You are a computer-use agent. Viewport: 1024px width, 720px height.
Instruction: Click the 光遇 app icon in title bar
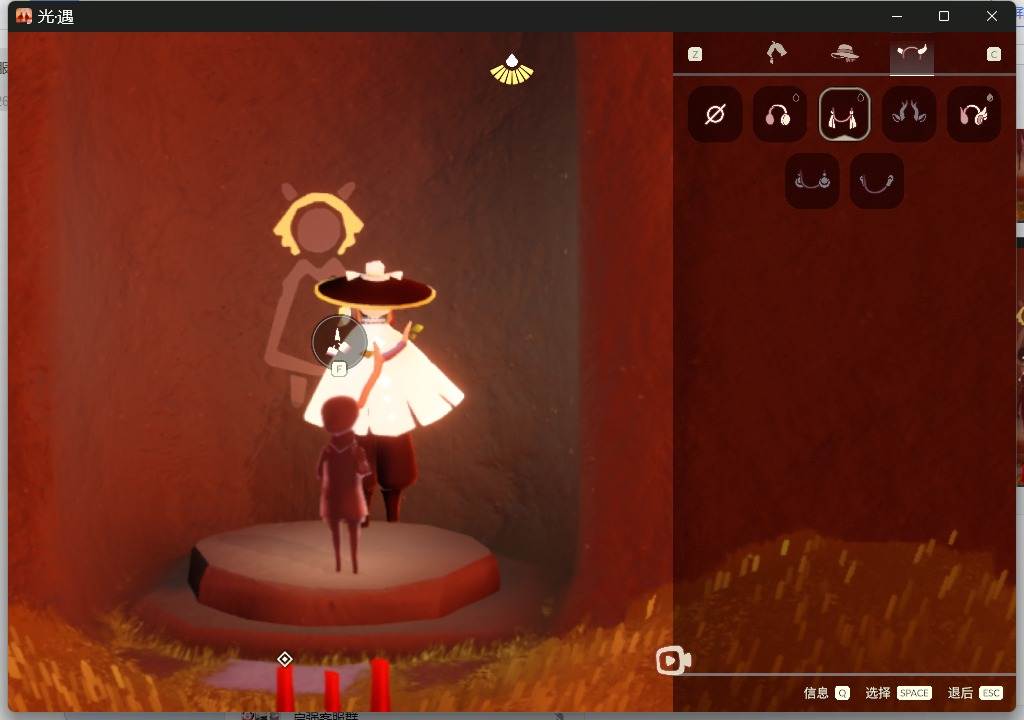tap(24, 16)
